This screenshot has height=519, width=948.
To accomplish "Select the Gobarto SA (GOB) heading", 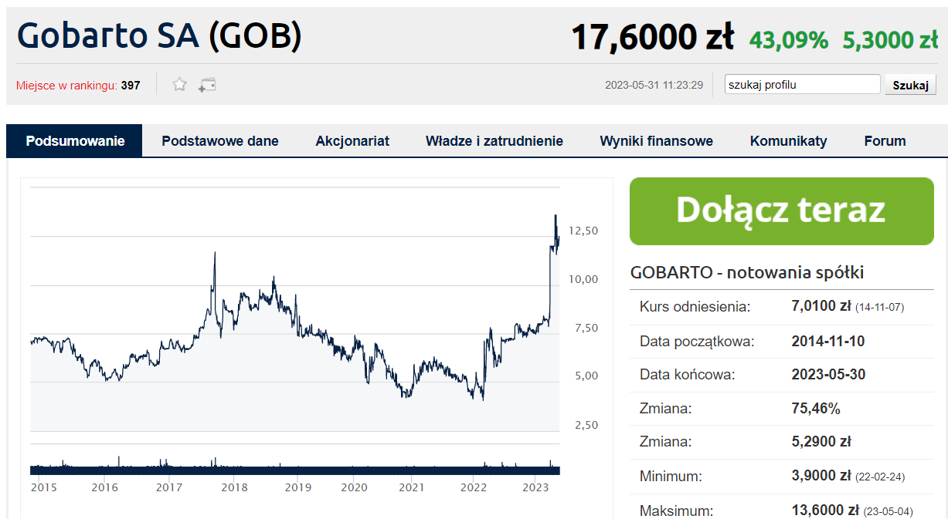I will point(159,35).
